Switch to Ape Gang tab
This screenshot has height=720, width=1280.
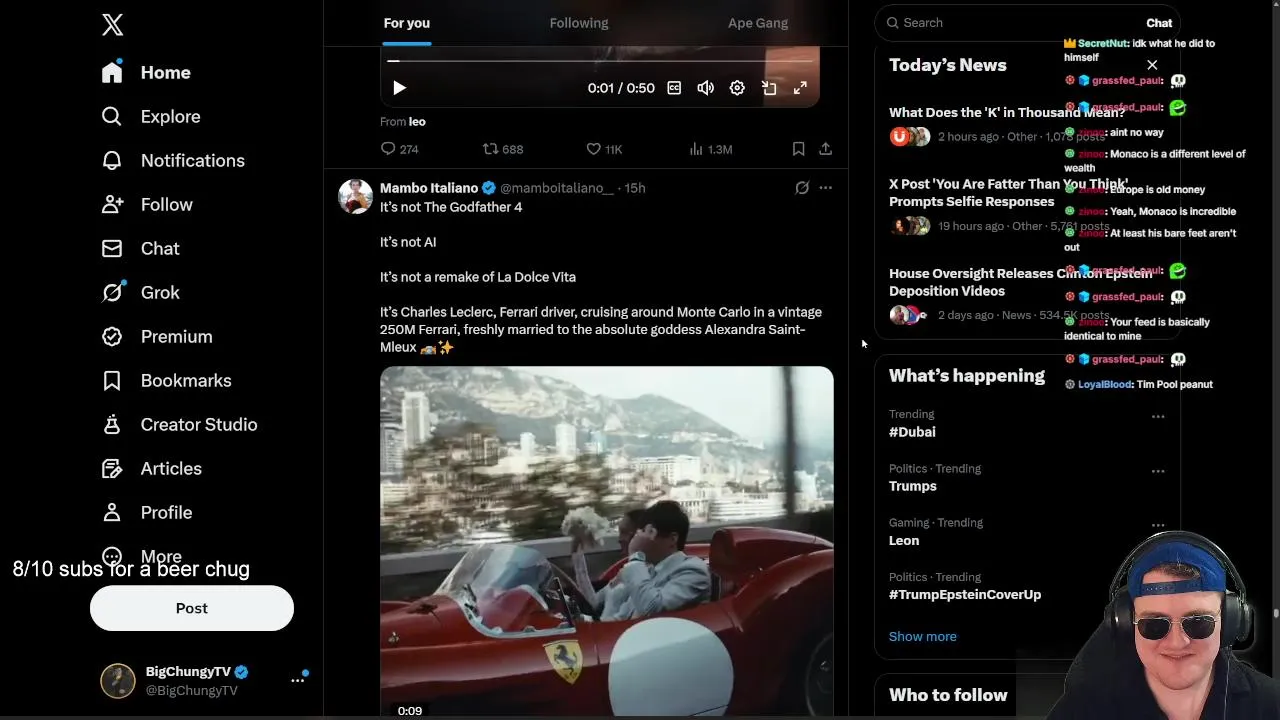point(758,22)
